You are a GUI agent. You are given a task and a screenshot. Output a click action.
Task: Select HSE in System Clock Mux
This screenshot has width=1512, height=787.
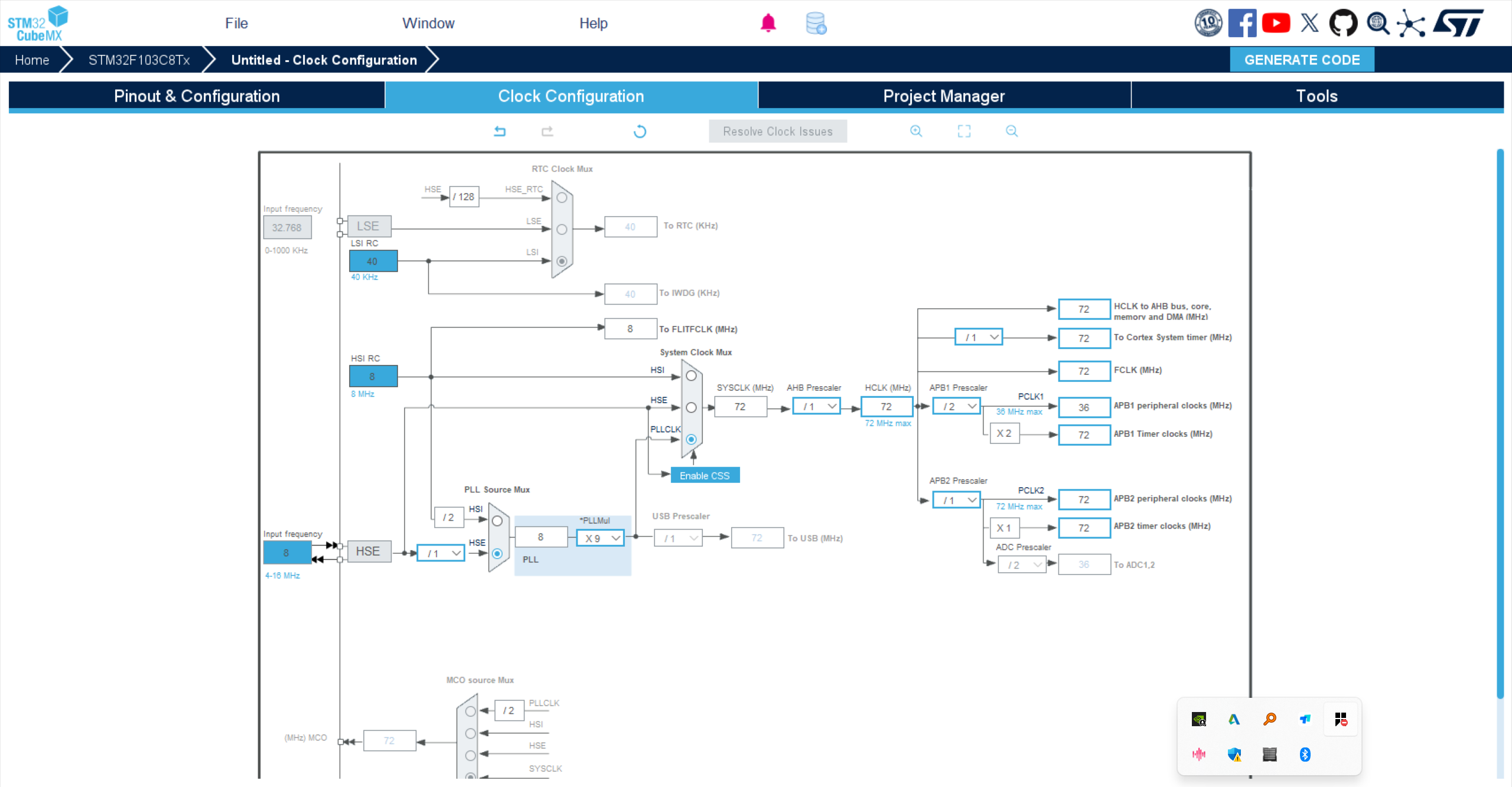691,407
